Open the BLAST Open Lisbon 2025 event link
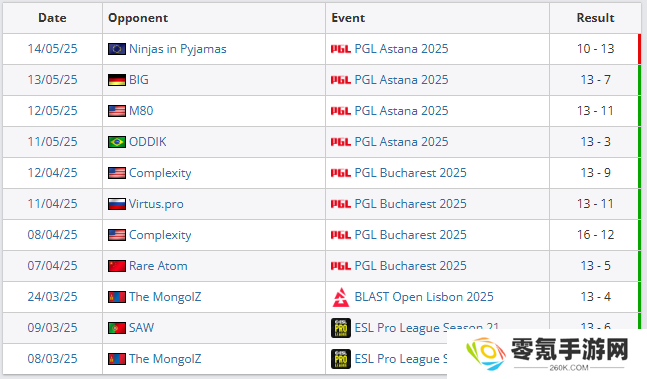The width and height of the screenshot is (647, 379). pos(424,297)
